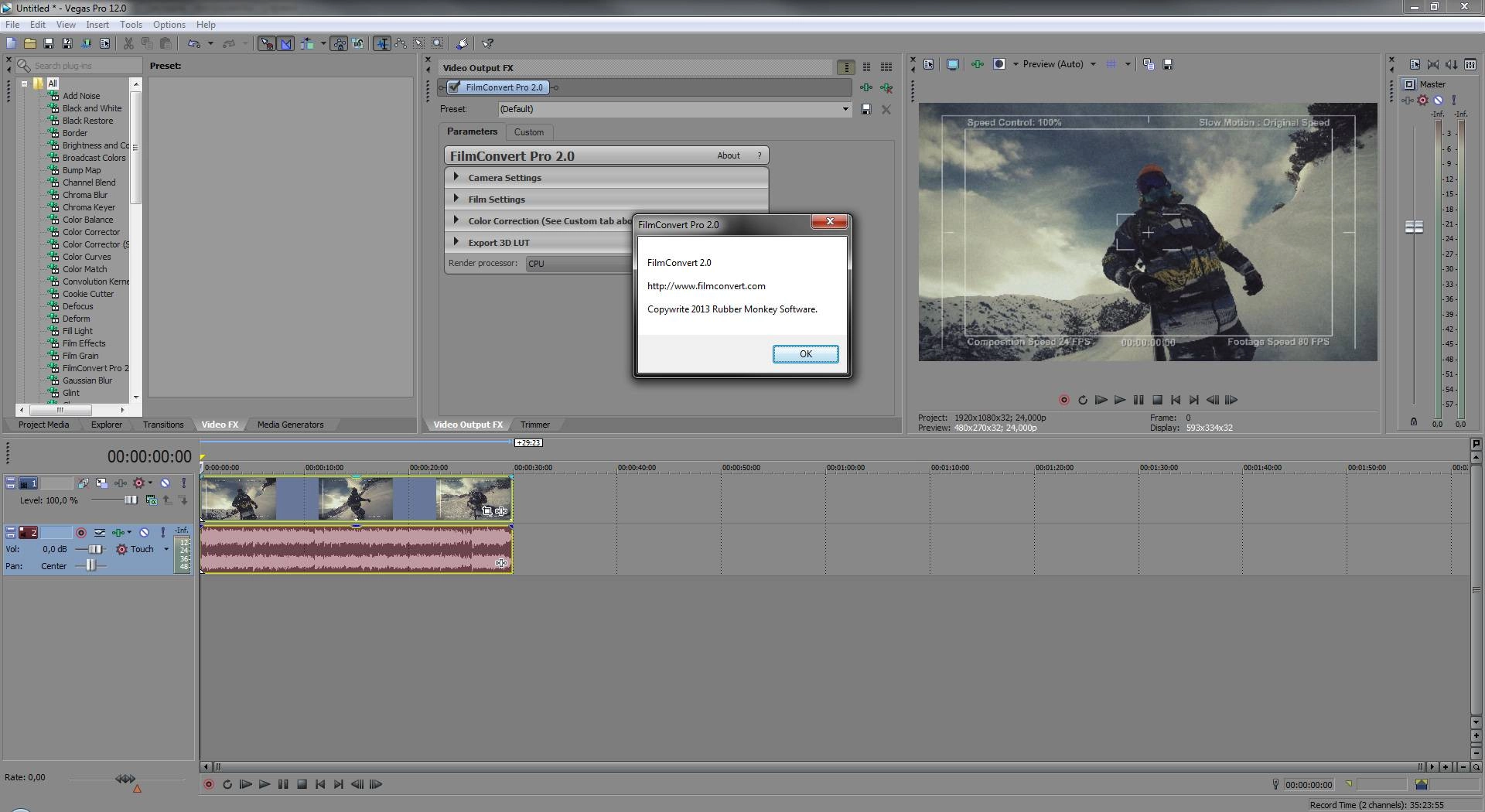
Task: Open Preview (Auto) quality dropdown
Action: (x=1093, y=64)
